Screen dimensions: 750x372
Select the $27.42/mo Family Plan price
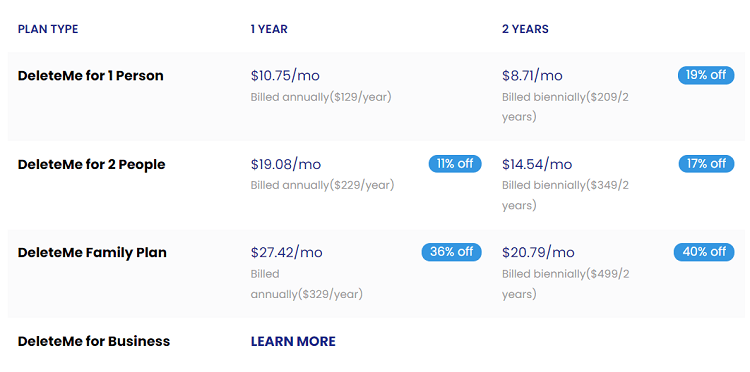tap(287, 252)
